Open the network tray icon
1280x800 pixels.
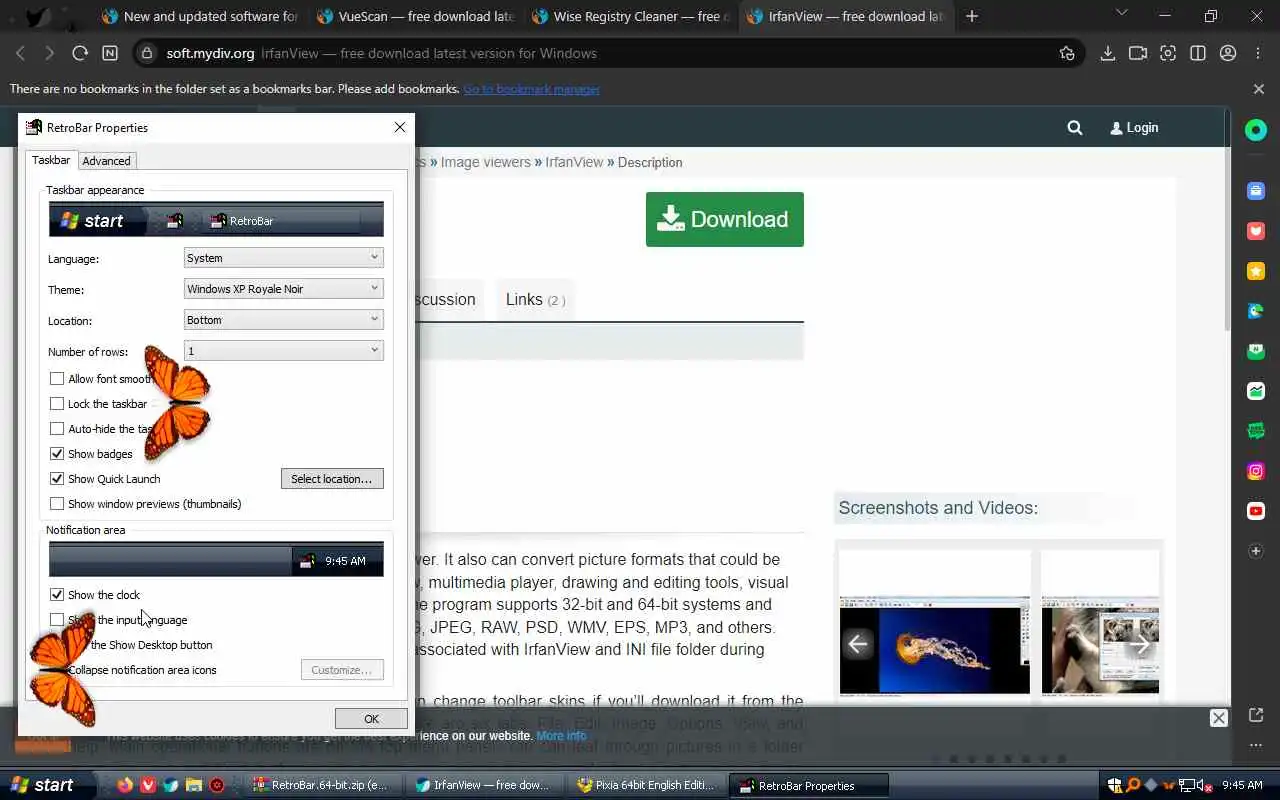click(x=1187, y=785)
